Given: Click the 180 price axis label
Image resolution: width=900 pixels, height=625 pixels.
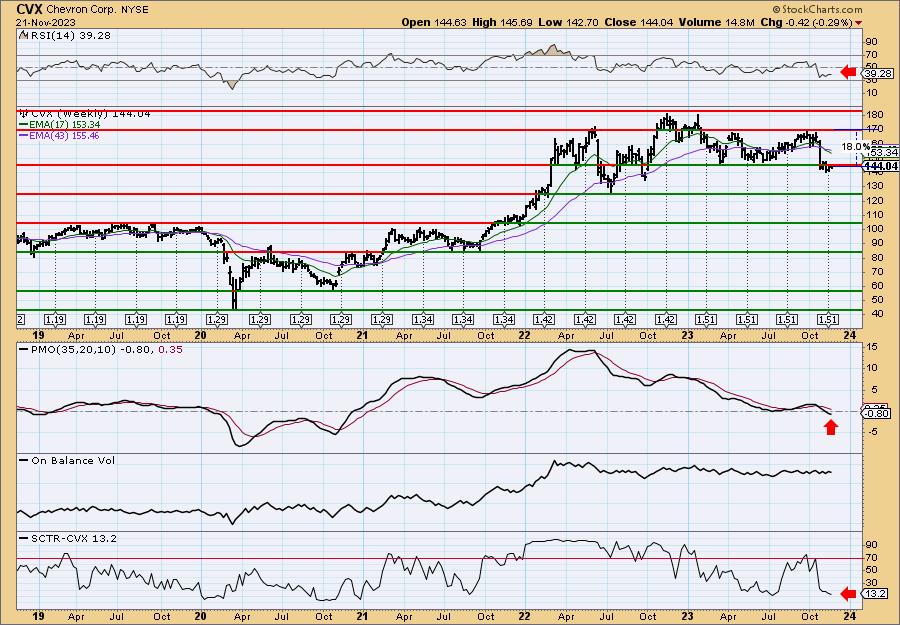Looking at the screenshot, I should 874,117.
